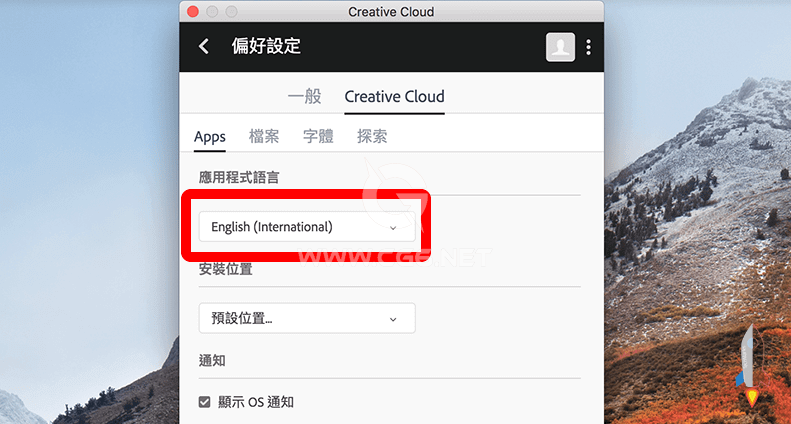Open the 字體 sub-tab

pyautogui.click(x=318, y=136)
